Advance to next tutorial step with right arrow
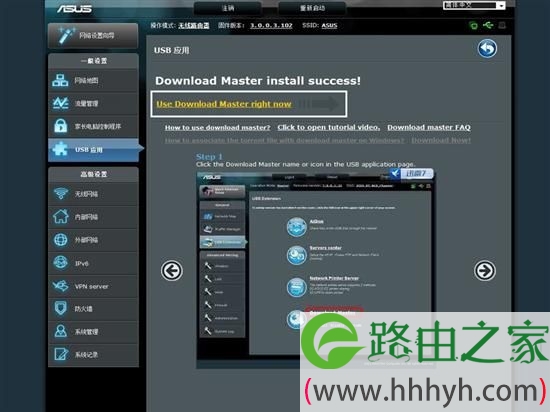 484,270
